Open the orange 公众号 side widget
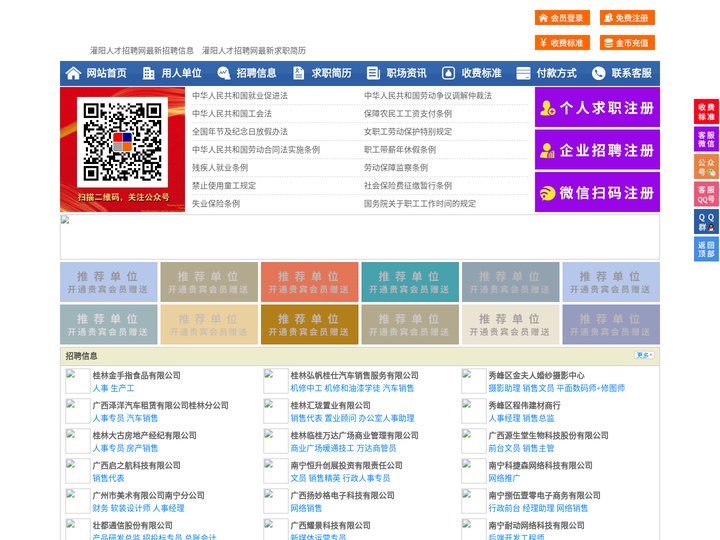This screenshot has height=540, width=720. tap(706, 167)
